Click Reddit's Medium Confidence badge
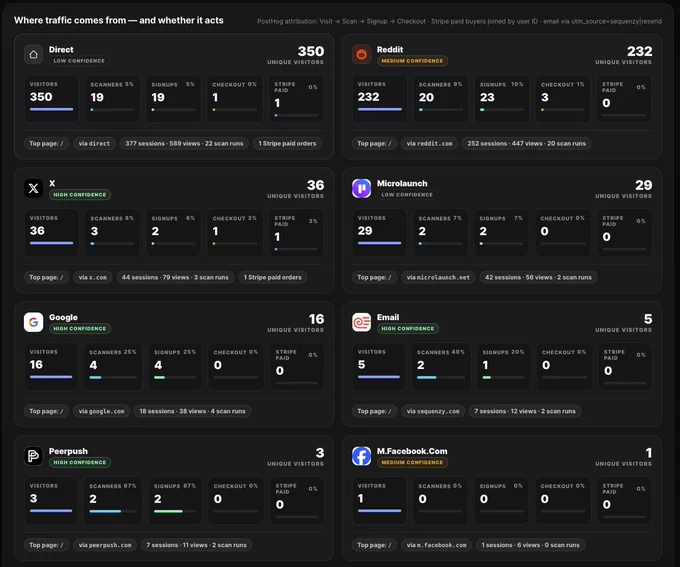680x567 pixels. click(412, 61)
